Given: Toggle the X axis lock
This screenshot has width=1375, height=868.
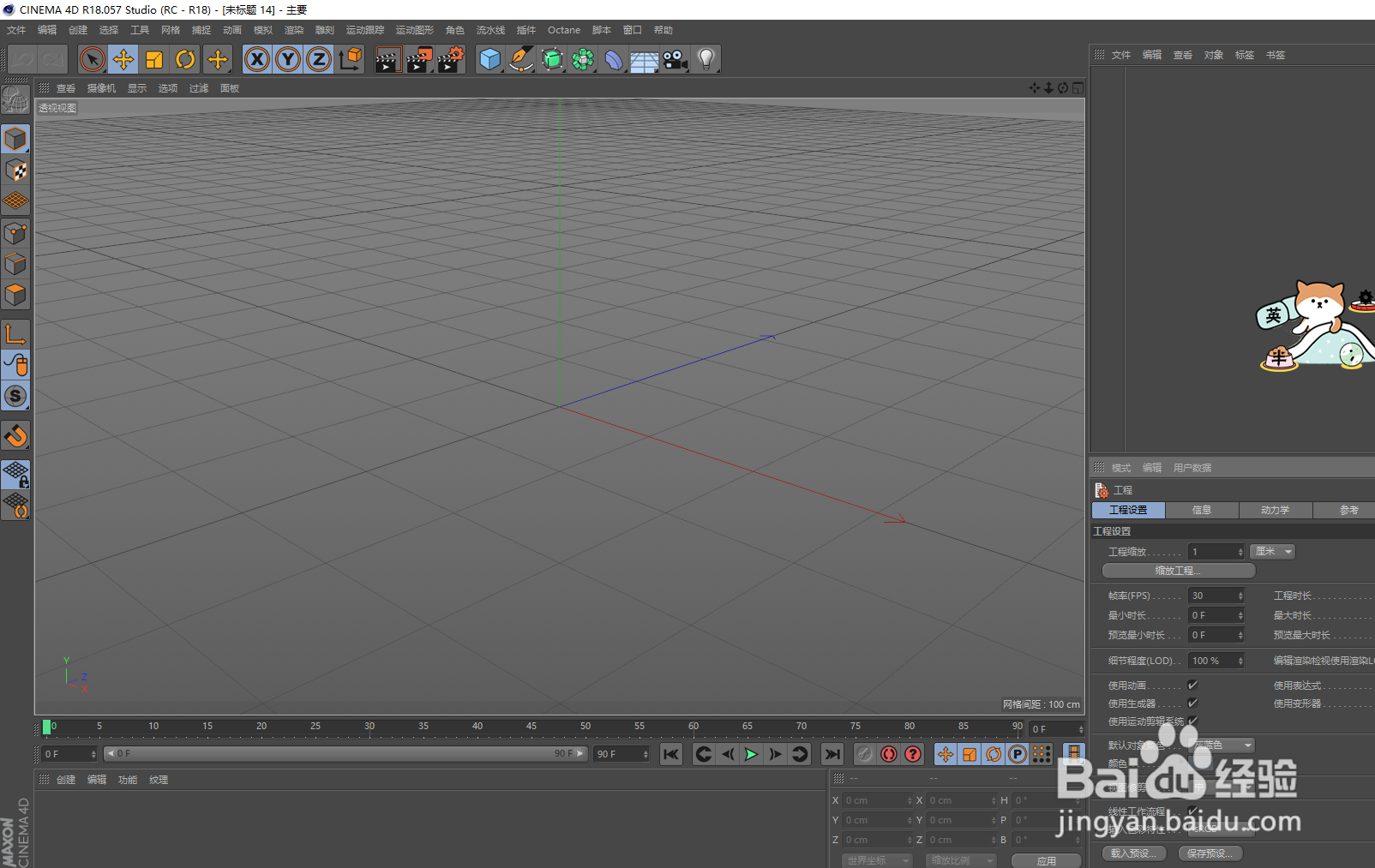Looking at the screenshot, I should [x=257, y=60].
